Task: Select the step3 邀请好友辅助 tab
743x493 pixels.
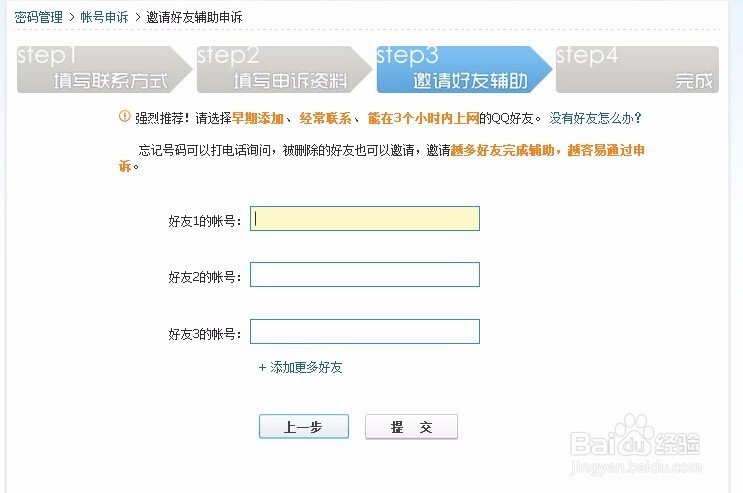Action: (x=464, y=69)
